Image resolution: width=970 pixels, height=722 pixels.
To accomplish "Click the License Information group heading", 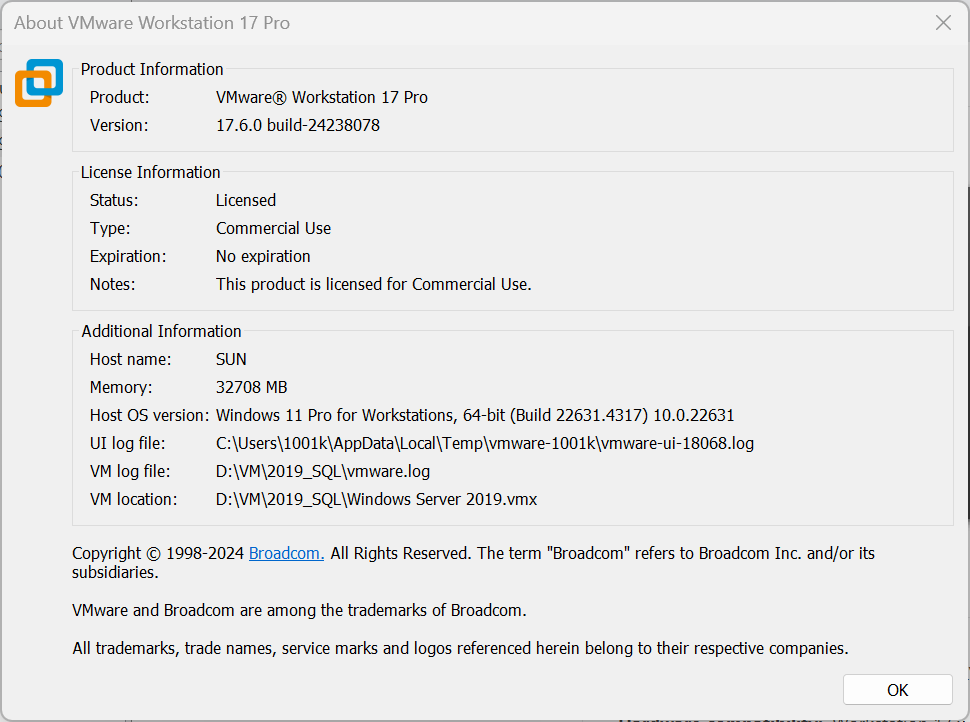I will (150, 172).
